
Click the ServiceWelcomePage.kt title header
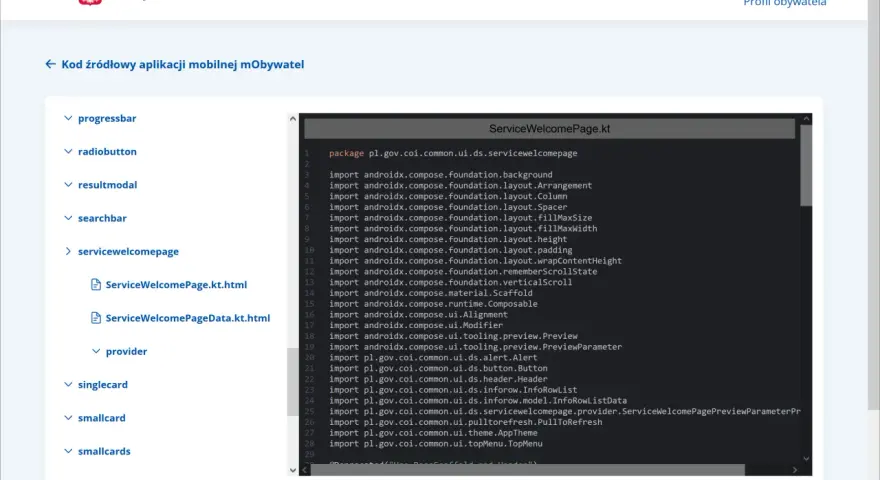(549, 129)
